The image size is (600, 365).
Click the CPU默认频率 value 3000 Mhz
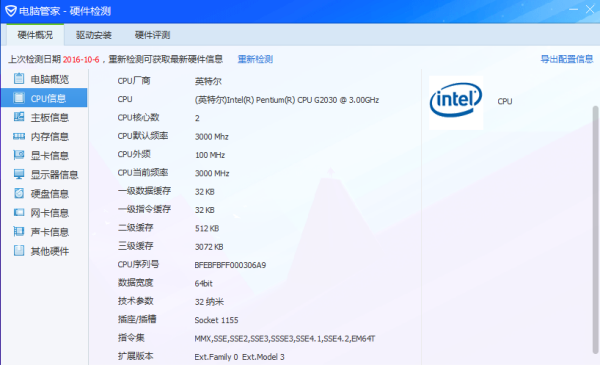tap(212, 137)
